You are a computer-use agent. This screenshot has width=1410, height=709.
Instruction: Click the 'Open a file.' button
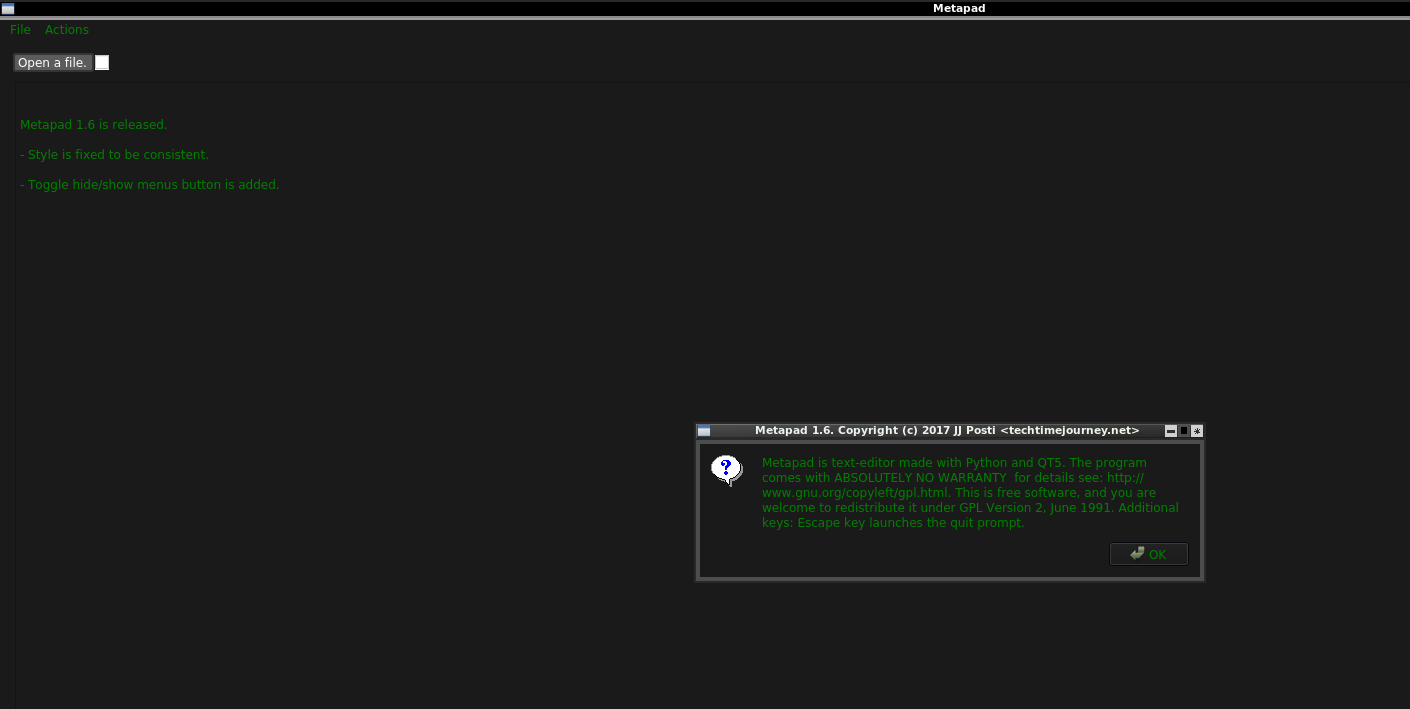pos(52,63)
